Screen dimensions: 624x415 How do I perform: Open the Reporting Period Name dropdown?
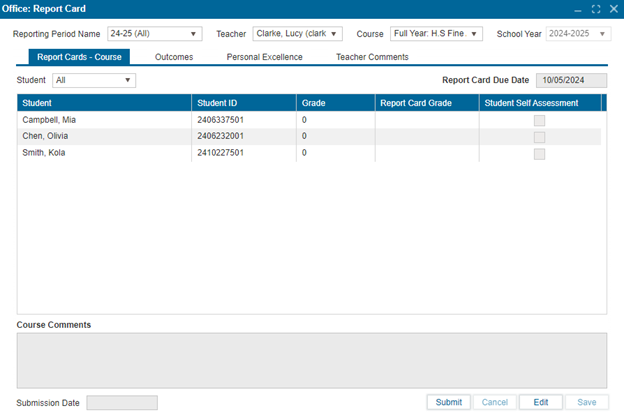coord(154,34)
